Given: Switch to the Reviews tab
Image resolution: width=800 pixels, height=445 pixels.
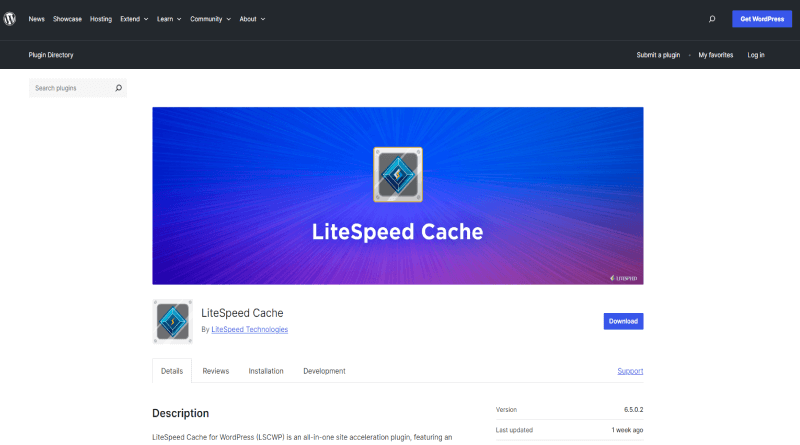Looking at the screenshot, I should (216, 371).
